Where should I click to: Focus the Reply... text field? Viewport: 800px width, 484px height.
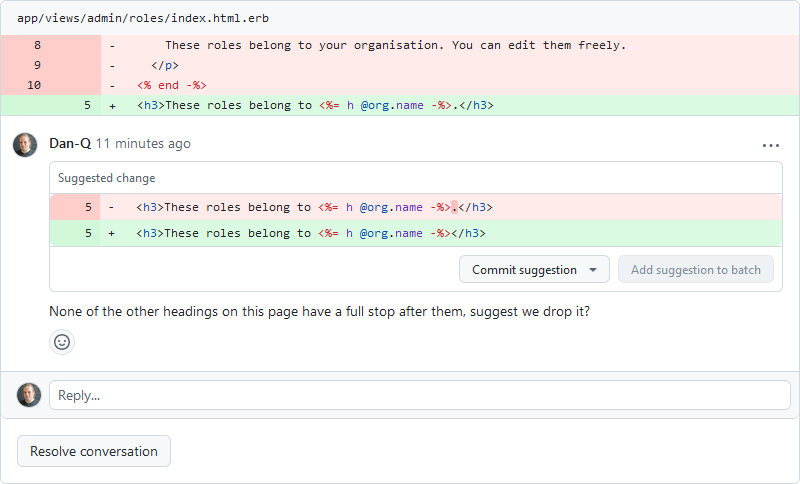[419, 395]
